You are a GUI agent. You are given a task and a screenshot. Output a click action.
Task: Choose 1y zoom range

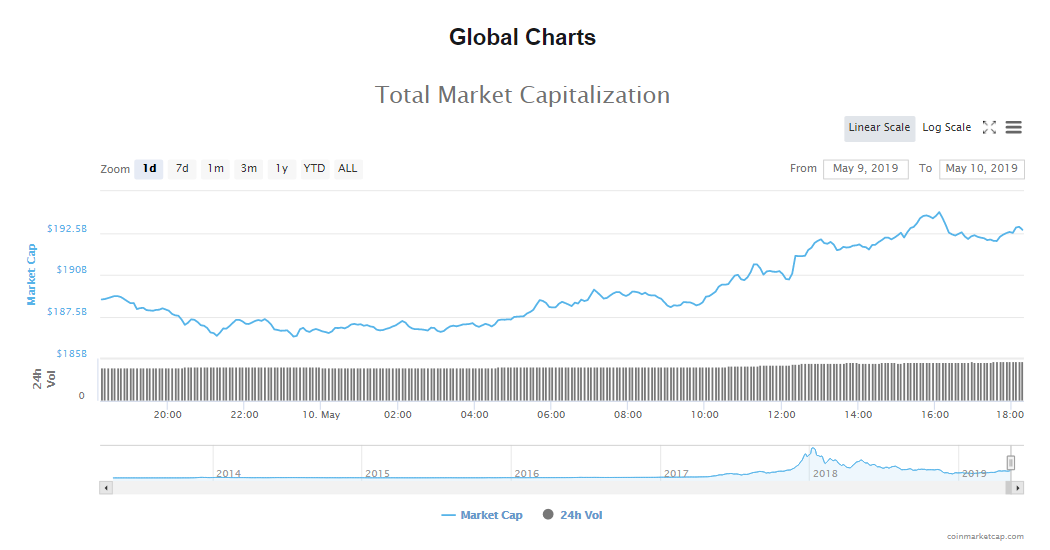(x=282, y=169)
